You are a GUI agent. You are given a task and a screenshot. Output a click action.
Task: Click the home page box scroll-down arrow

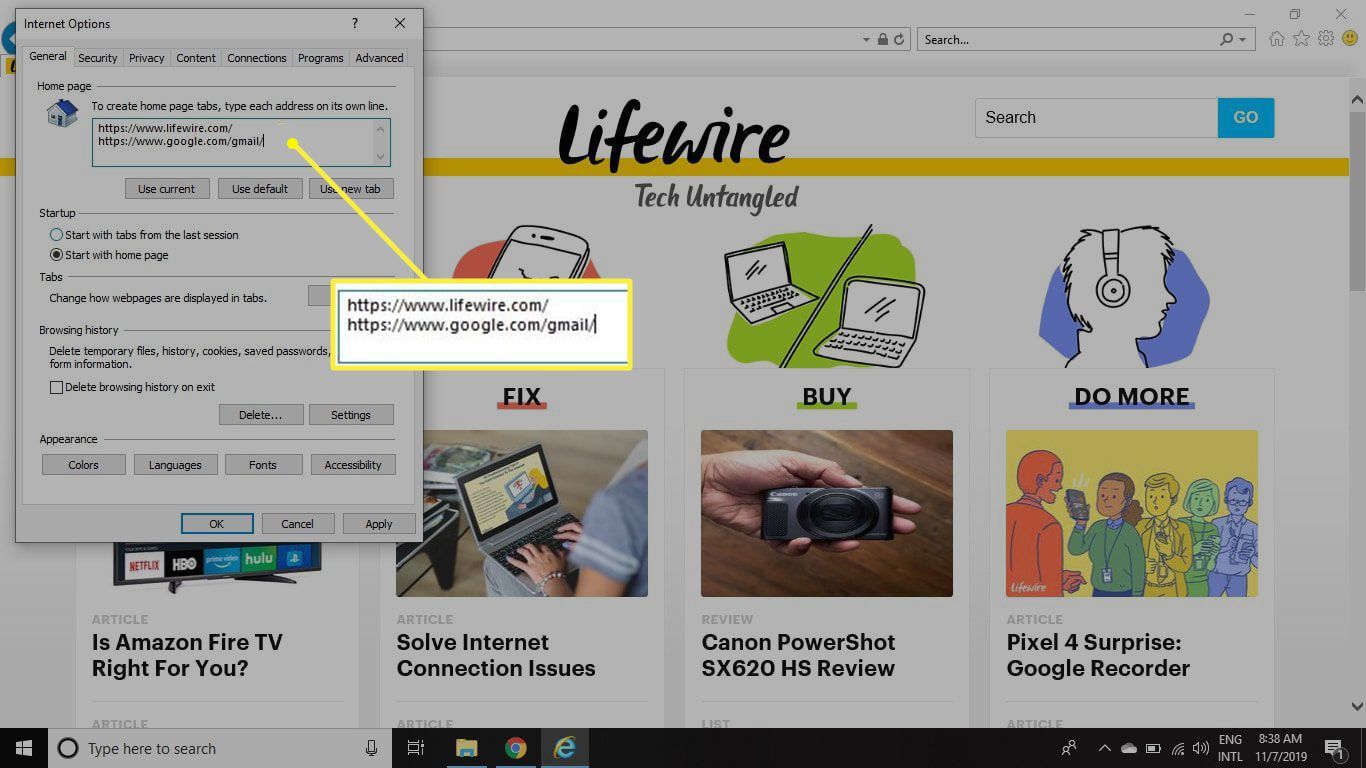(x=380, y=156)
